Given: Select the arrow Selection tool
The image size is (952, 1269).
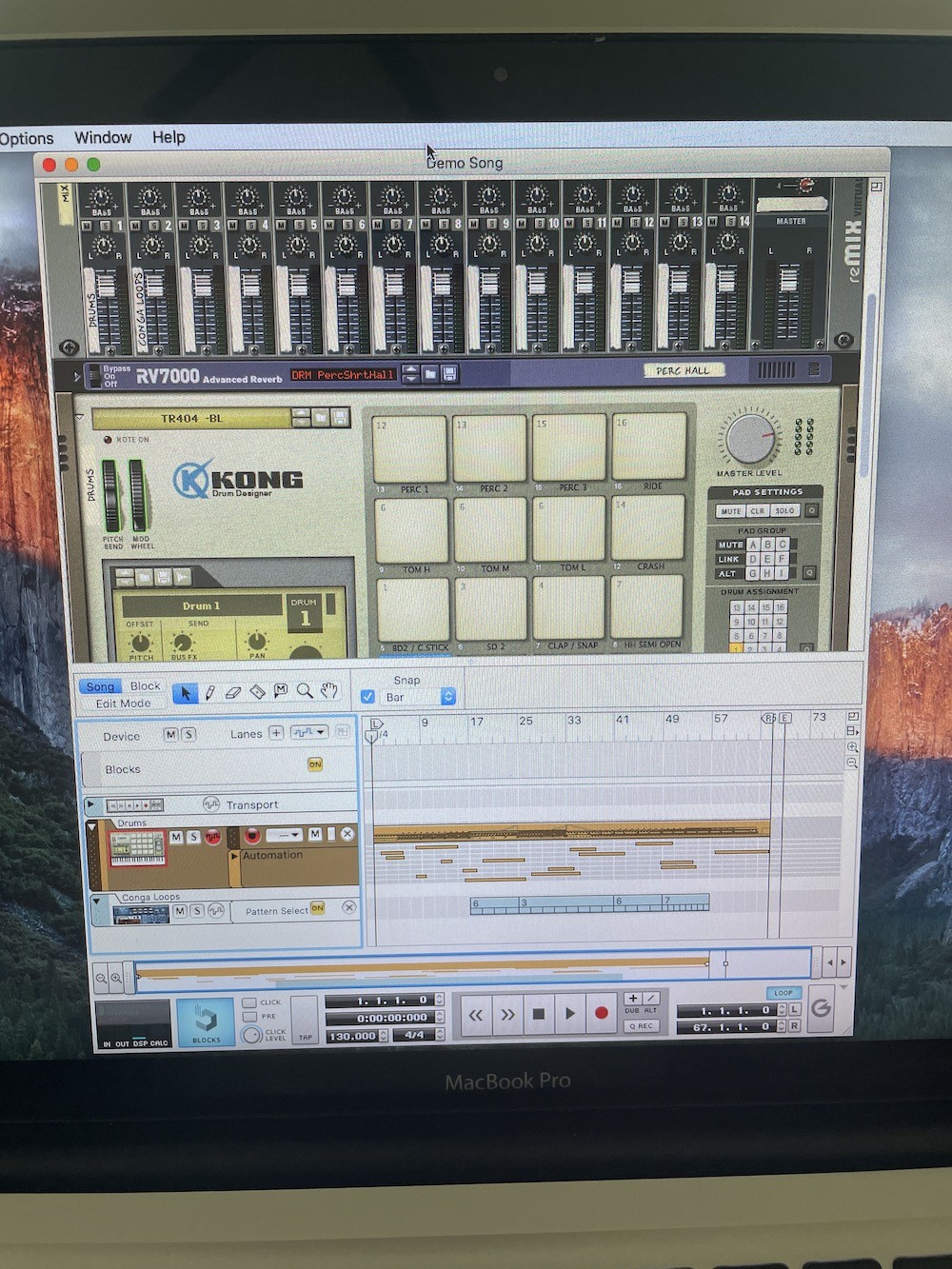Looking at the screenshot, I should pos(186,693).
